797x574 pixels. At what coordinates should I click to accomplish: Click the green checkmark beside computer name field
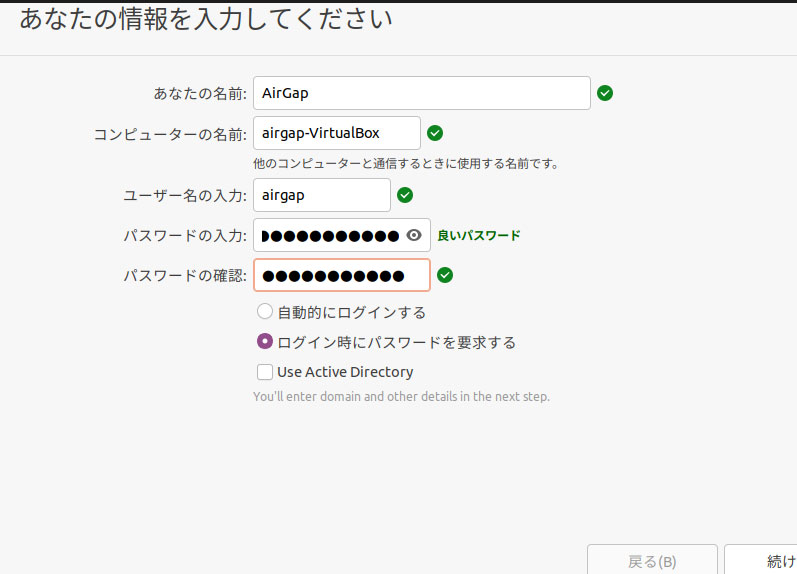pos(435,133)
